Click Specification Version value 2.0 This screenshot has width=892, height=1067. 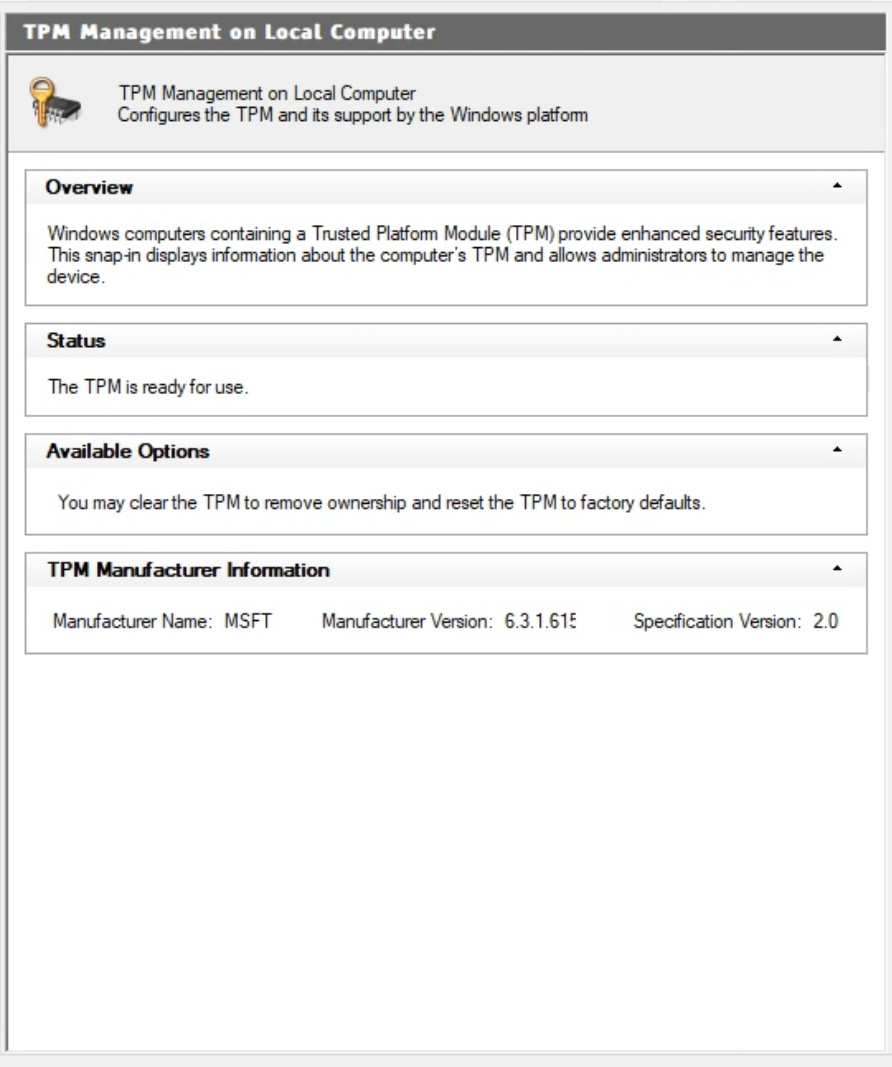pos(825,621)
